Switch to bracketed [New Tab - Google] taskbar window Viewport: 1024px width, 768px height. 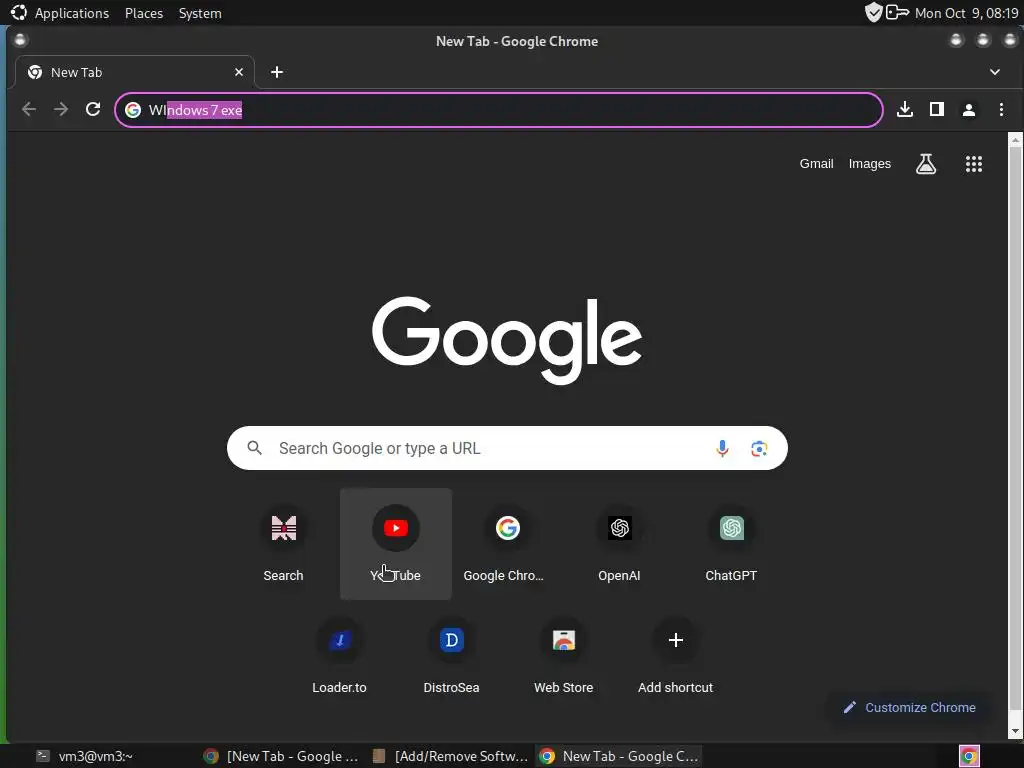click(x=281, y=756)
